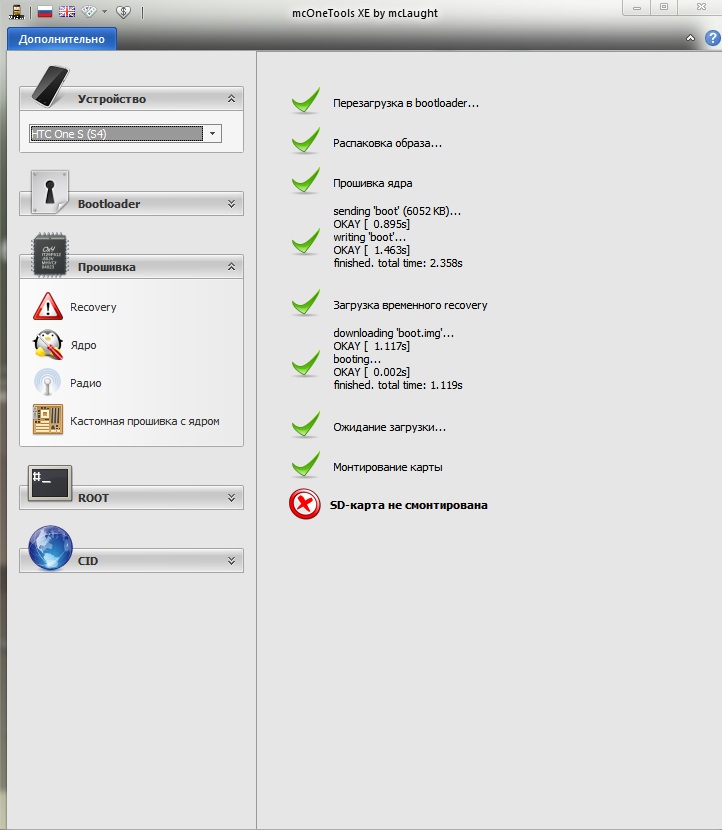Image resolution: width=722 pixels, height=830 pixels.
Task: Select the Ядро kernel option
Action: (x=83, y=345)
